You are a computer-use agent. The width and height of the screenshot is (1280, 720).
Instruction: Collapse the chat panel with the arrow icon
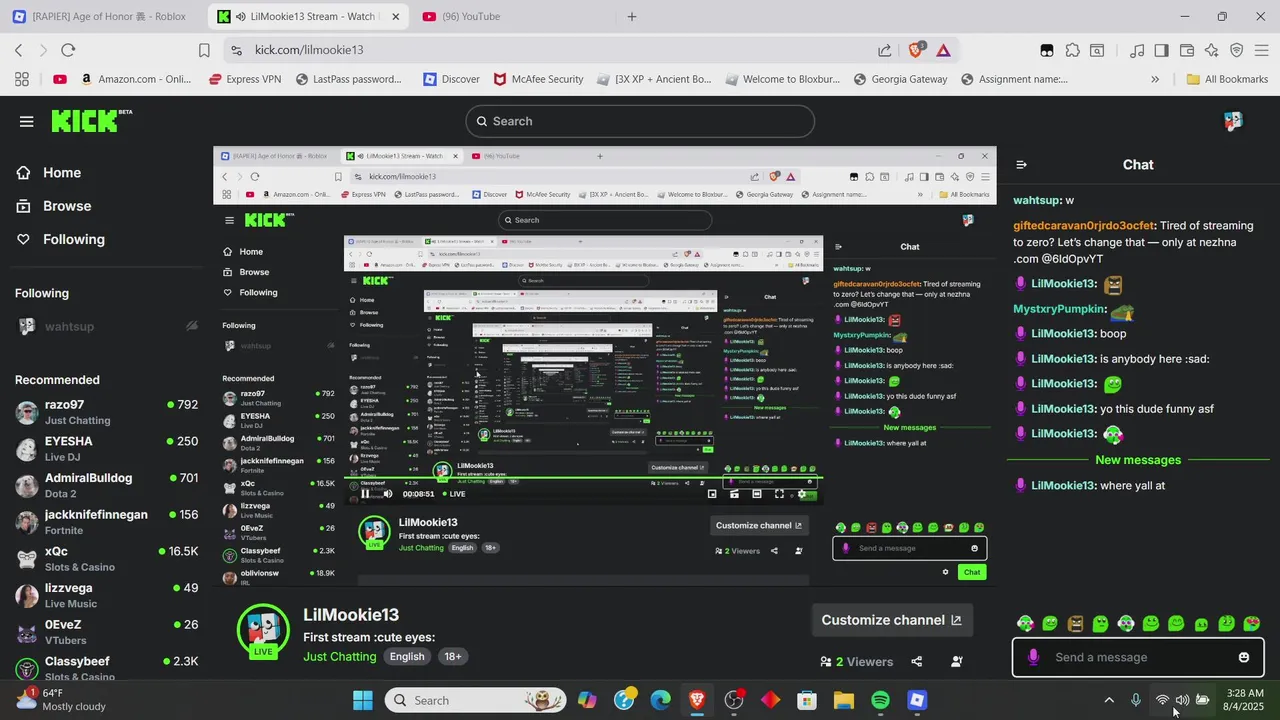pyautogui.click(x=1021, y=165)
